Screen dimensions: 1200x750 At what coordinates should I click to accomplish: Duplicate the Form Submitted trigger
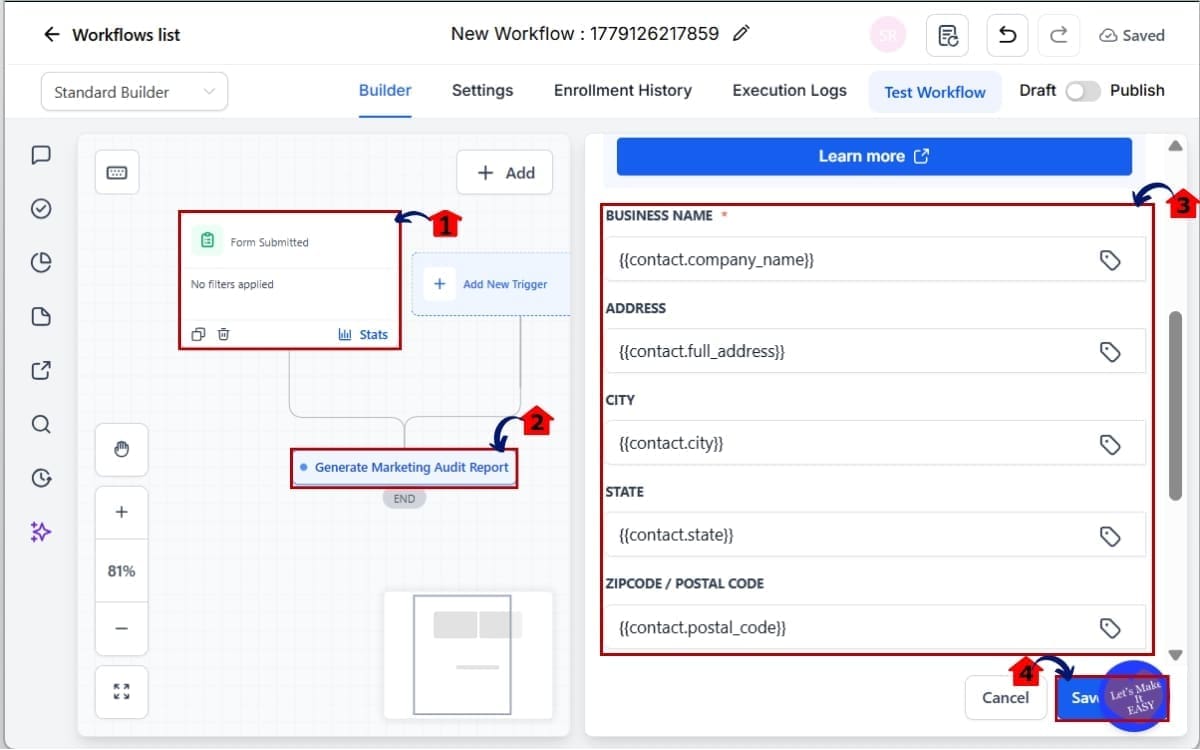point(199,334)
